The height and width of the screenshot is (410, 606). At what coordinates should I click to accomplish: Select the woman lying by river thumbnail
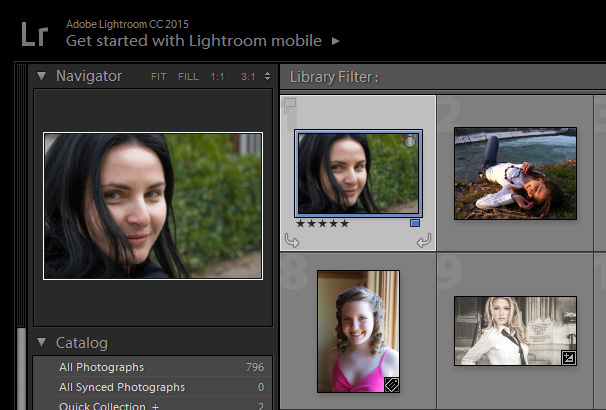tap(515, 174)
